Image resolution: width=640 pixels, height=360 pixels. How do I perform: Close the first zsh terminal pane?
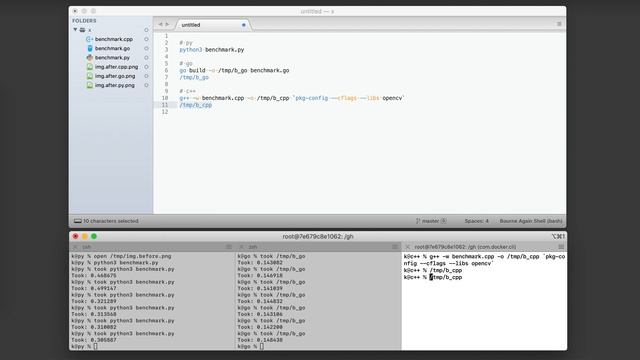point(75,247)
